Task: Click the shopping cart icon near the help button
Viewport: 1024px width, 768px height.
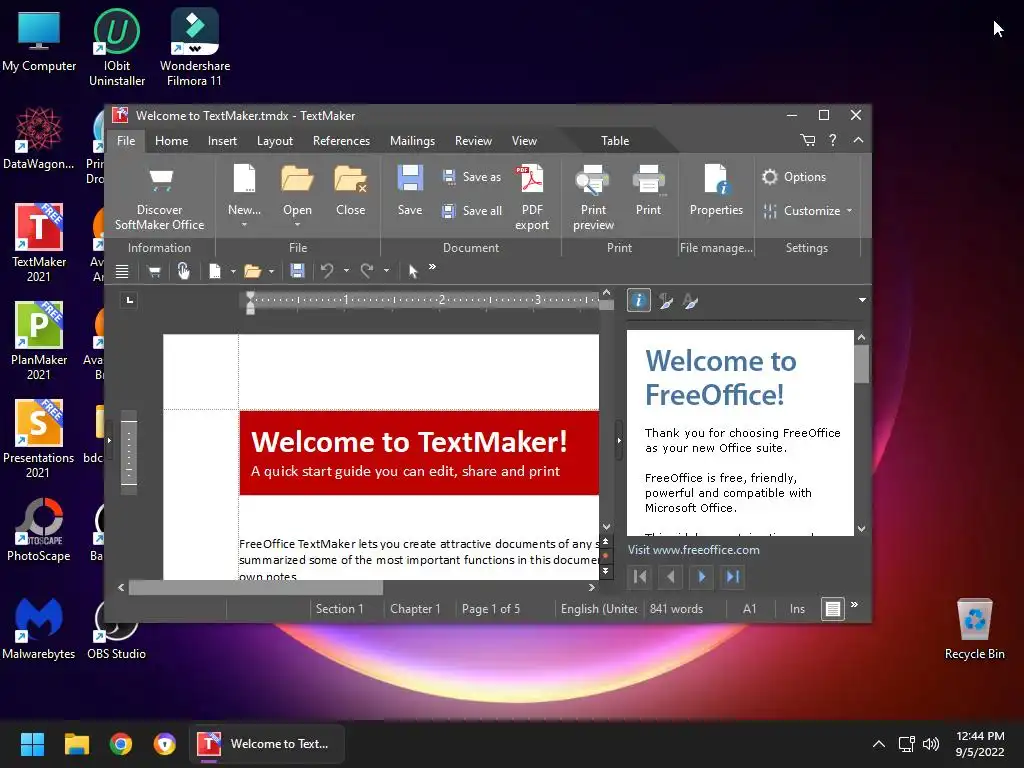Action: (808, 140)
